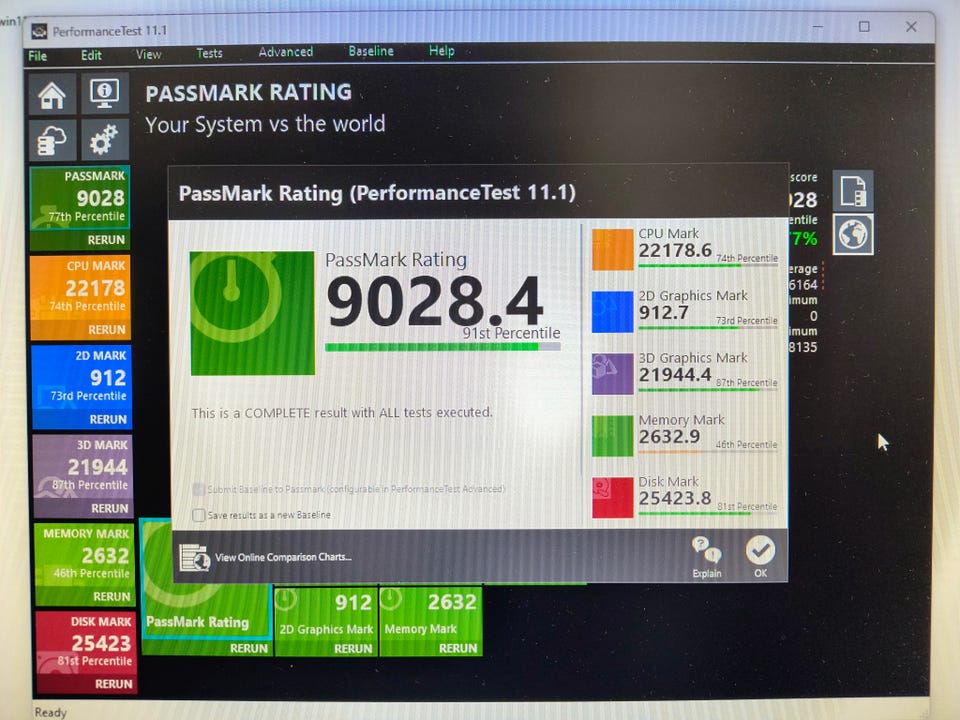Click the green Memory Mark icon

612,436
